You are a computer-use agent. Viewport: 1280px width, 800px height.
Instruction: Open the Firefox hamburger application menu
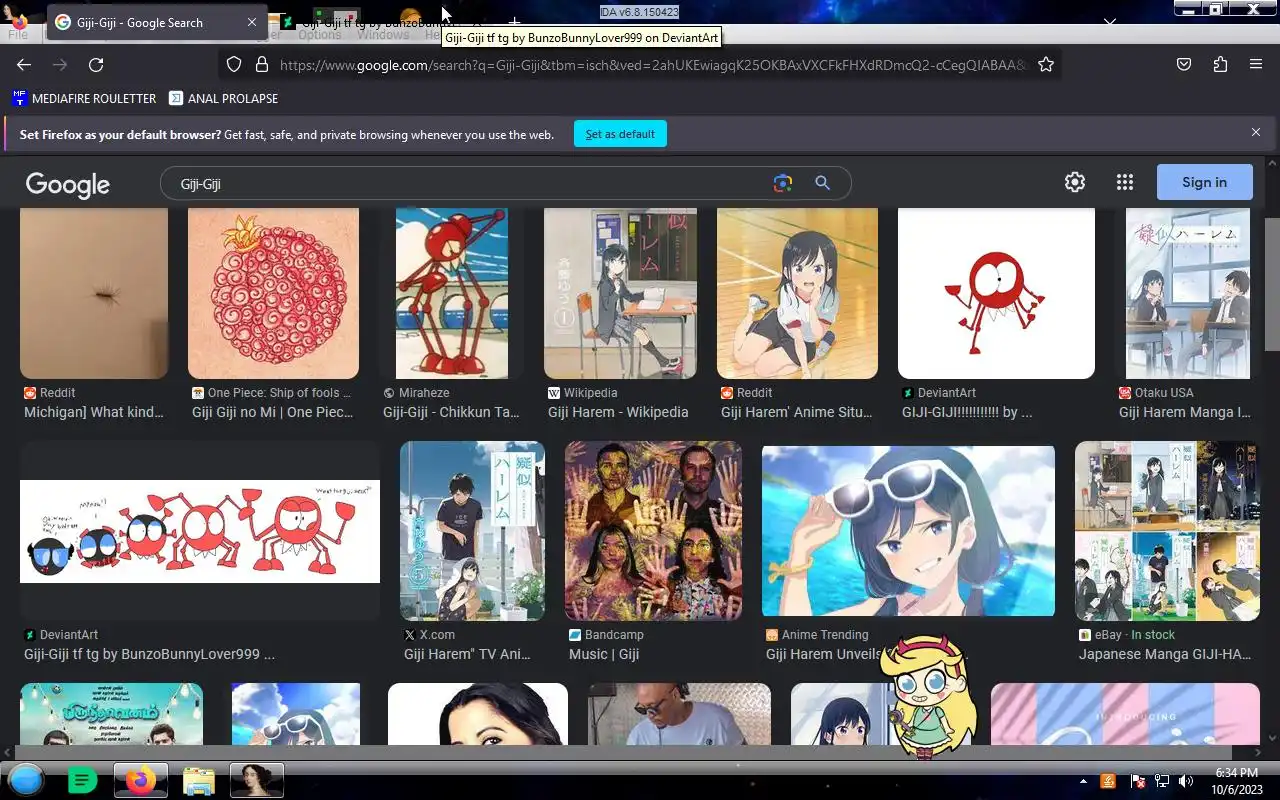tap(1256, 64)
